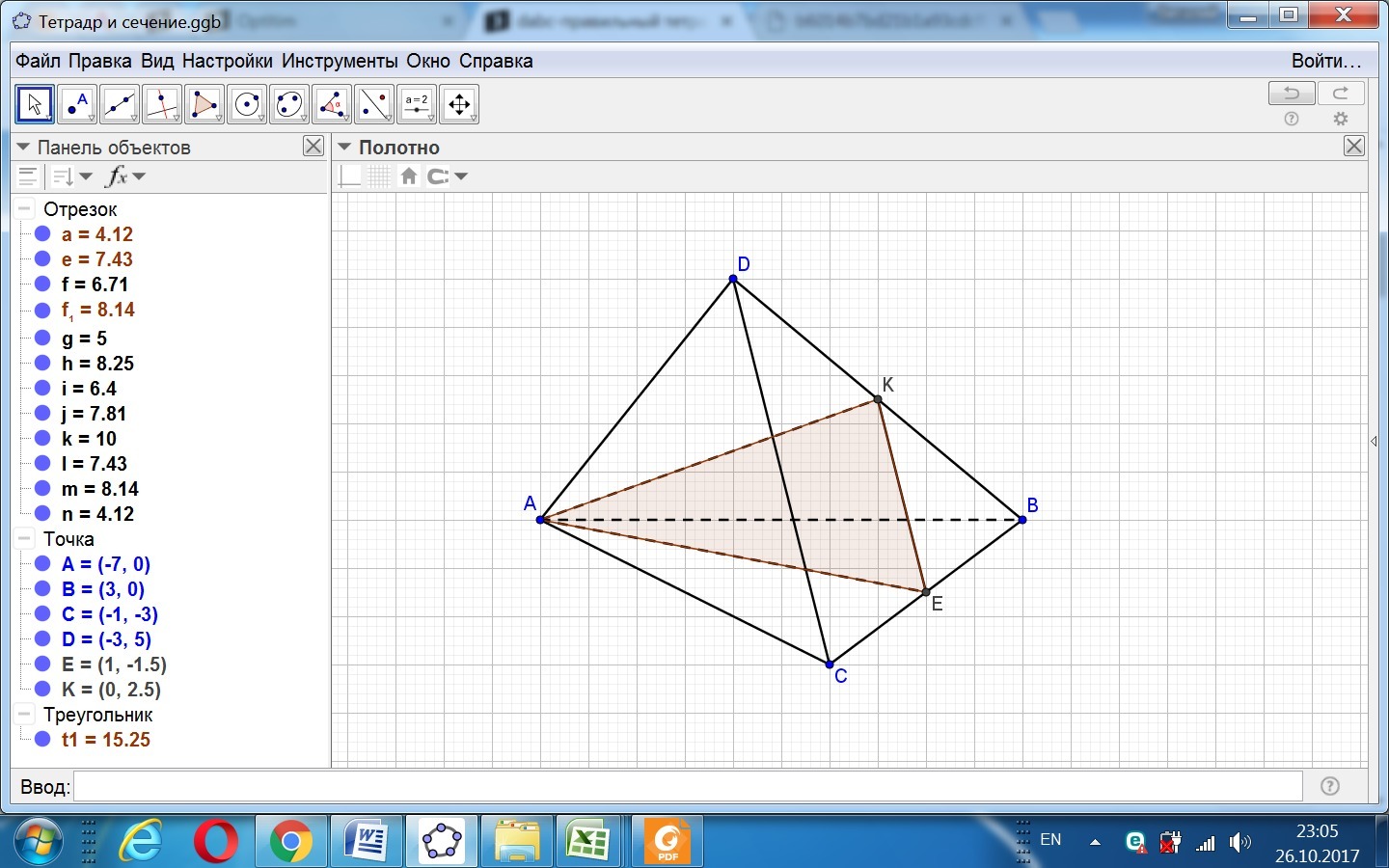1389x868 pixels.
Task: Toggle visibility of triangle t1 = 15.25
Action: click(x=42, y=740)
